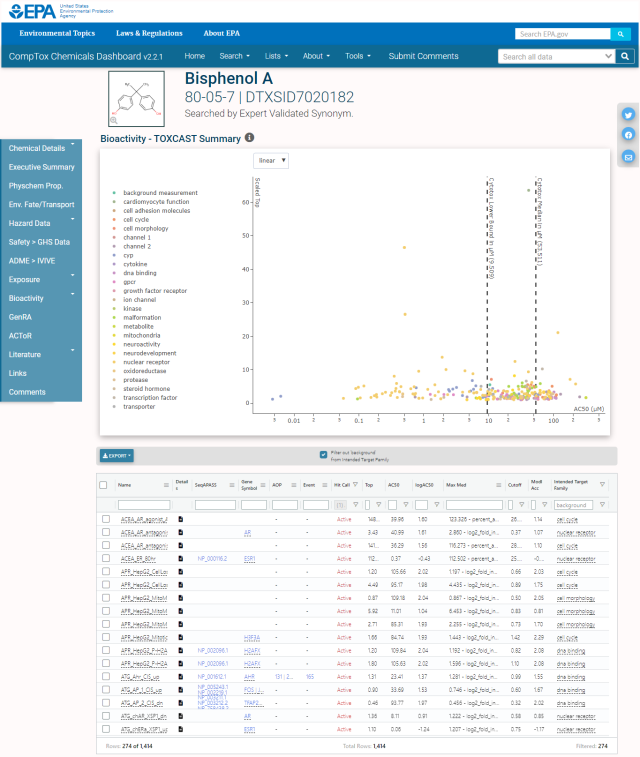Toggle the 'Filter out background' checkbox
The height and width of the screenshot is (757, 640).
tap(323, 455)
